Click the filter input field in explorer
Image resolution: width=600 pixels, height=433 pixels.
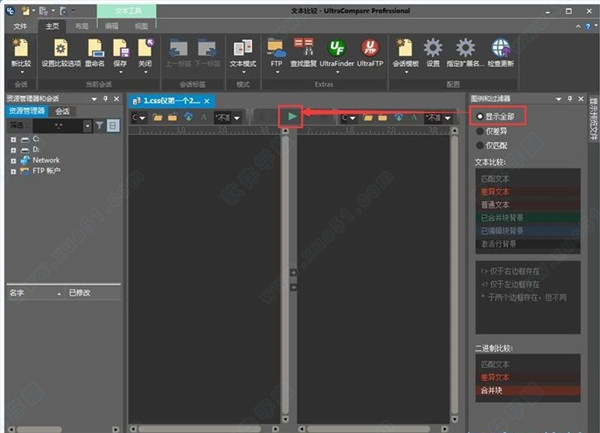point(57,125)
